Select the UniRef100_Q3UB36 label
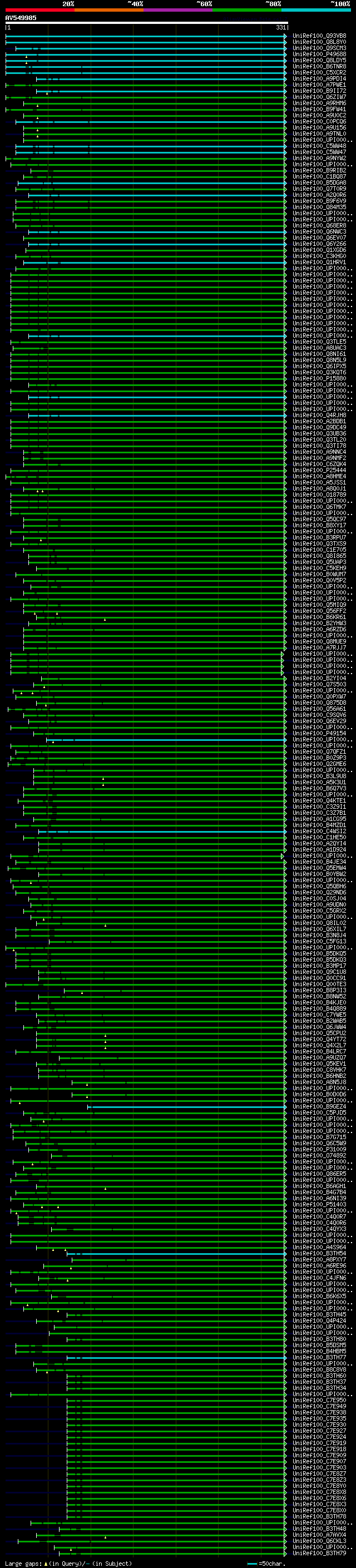 tap(319, 433)
